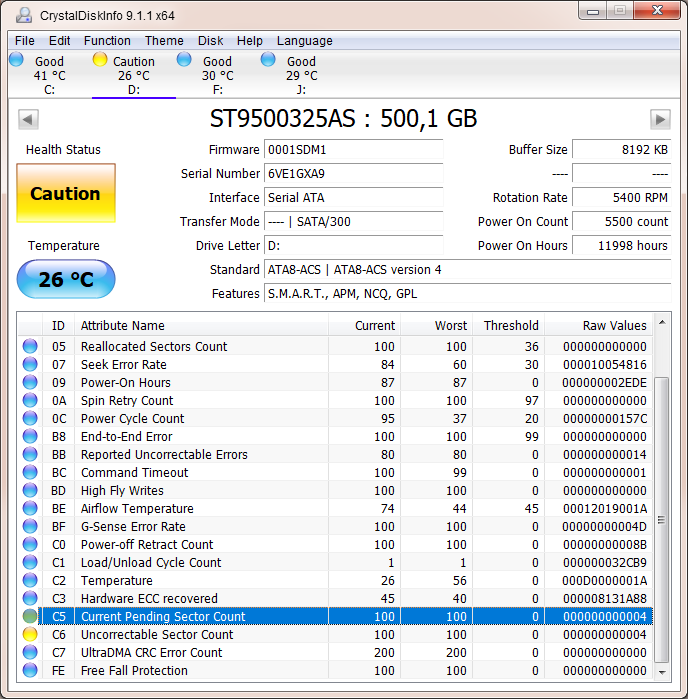Click the blue status icon for drive C:

pyautogui.click(x=16, y=59)
